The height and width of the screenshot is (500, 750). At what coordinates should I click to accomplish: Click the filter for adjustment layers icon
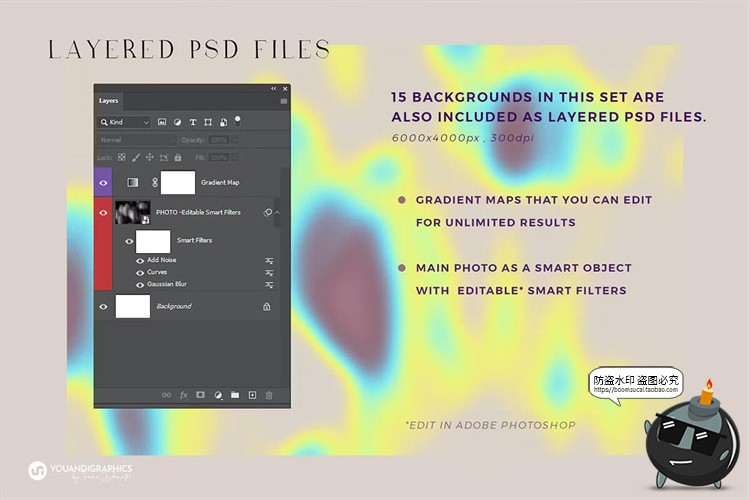177,121
